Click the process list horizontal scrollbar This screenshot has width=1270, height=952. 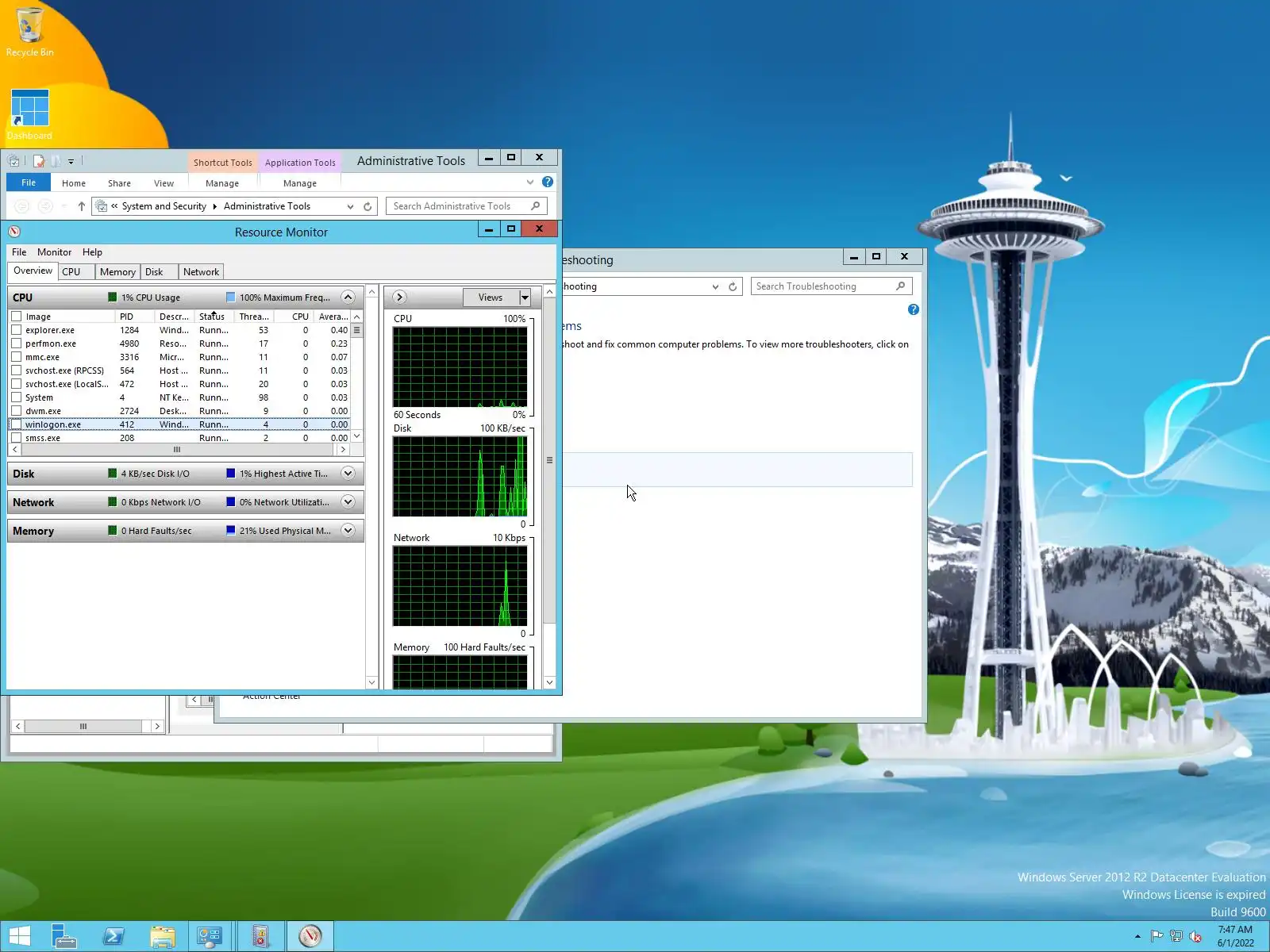[x=179, y=450]
